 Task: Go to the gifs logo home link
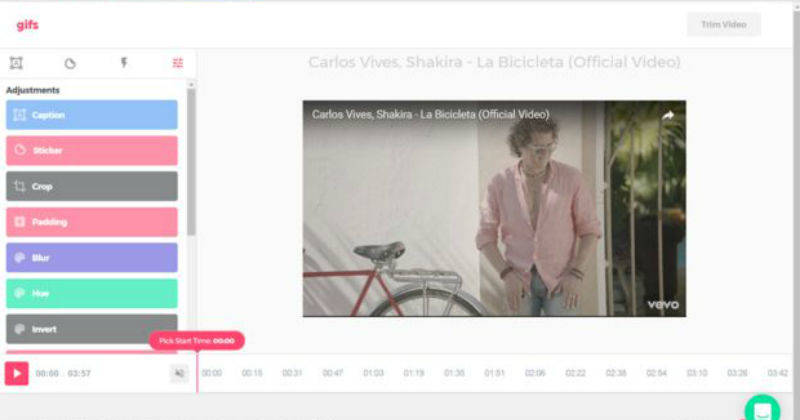tap(27, 25)
